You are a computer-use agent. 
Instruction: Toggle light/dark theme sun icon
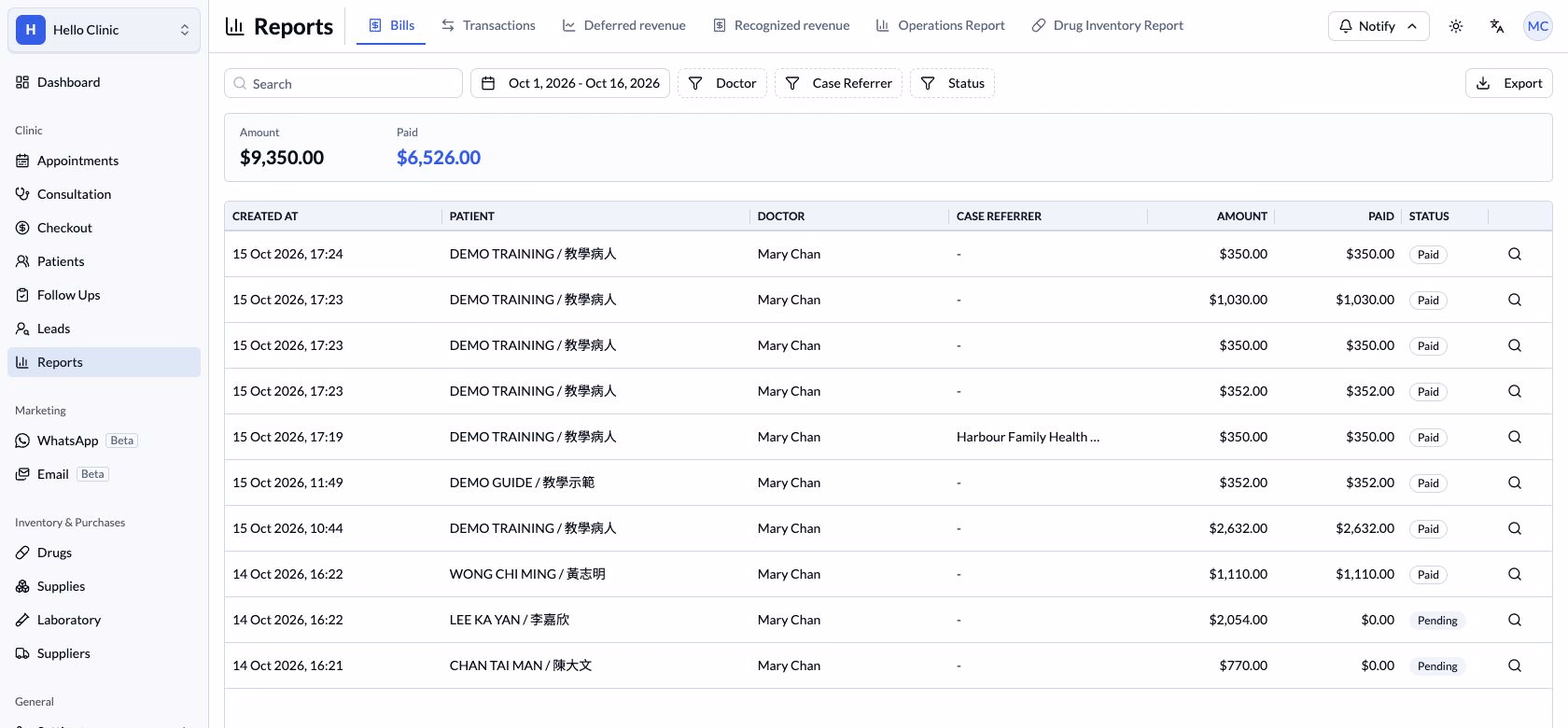1456,26
